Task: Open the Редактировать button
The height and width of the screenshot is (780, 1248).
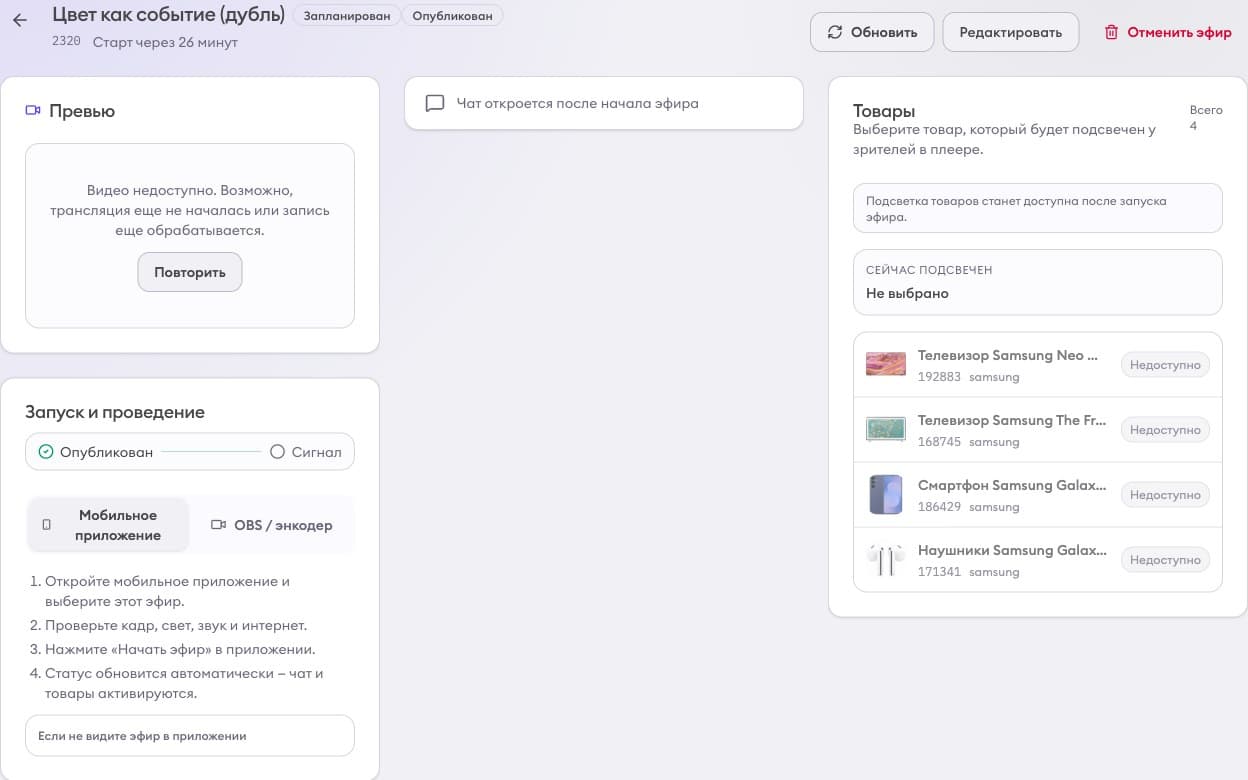Action: pyautogui.click(x=1010, y=32)
